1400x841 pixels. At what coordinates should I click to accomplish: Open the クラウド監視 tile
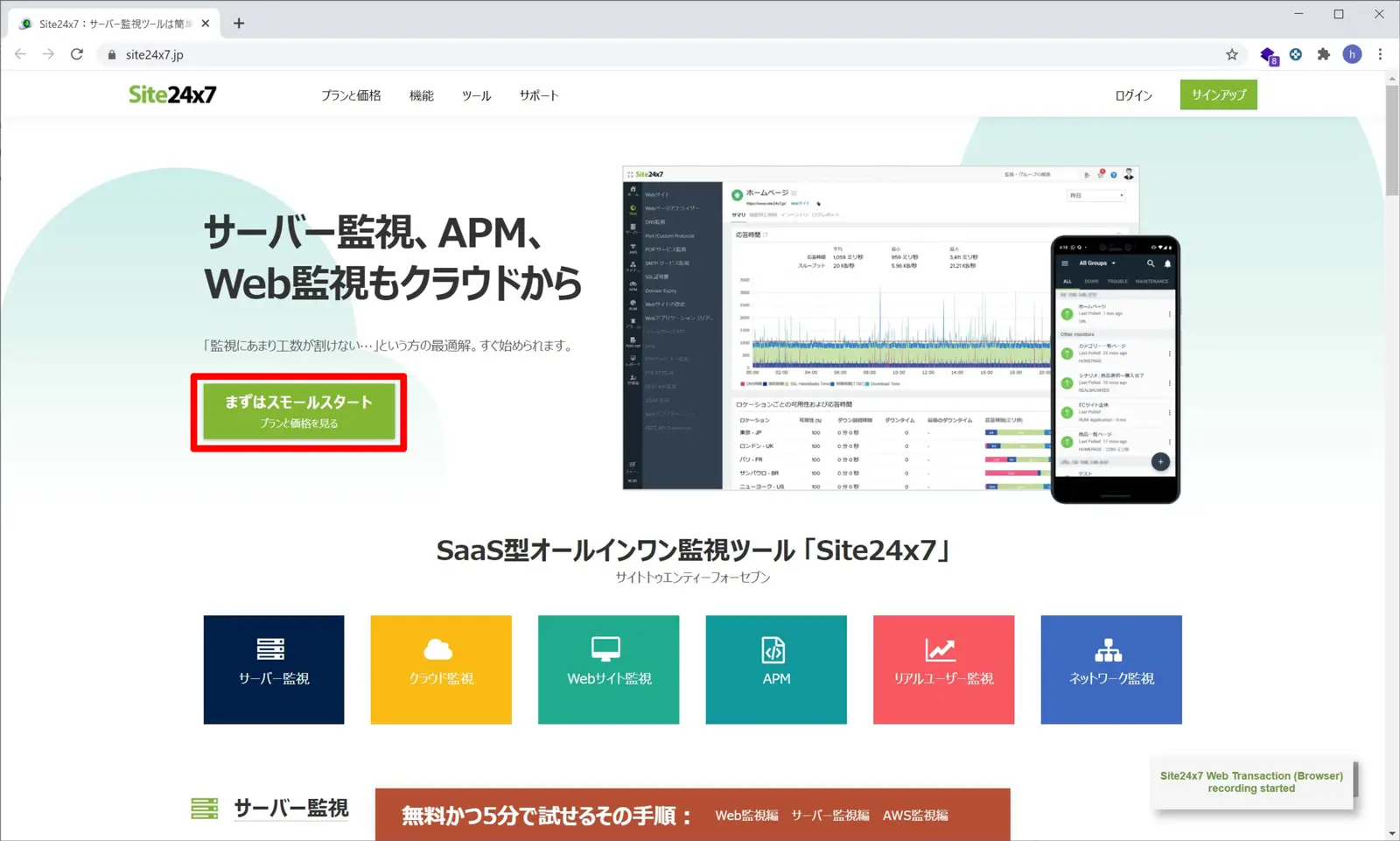(x=441, y=669)
